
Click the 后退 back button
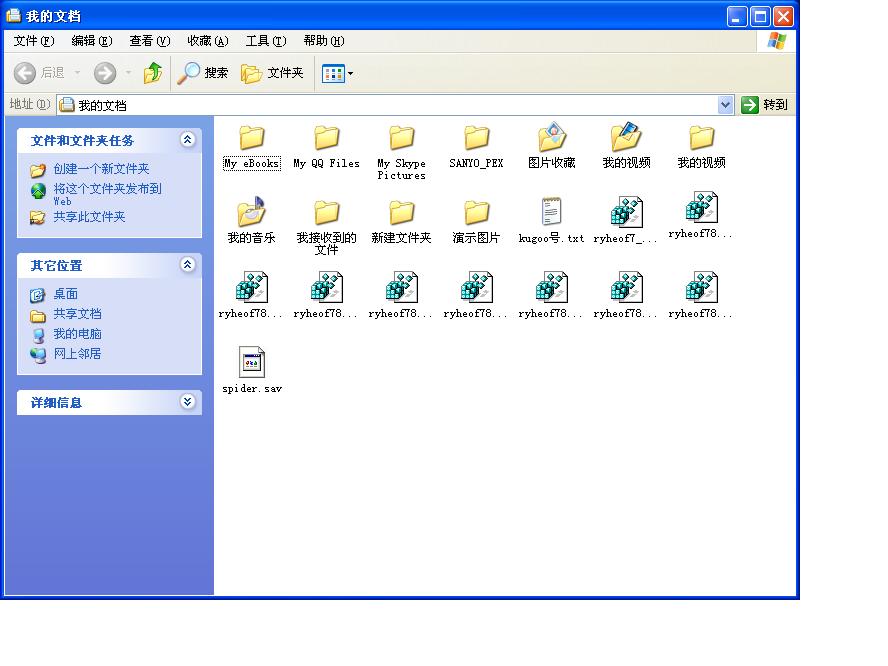pos(39,73)
